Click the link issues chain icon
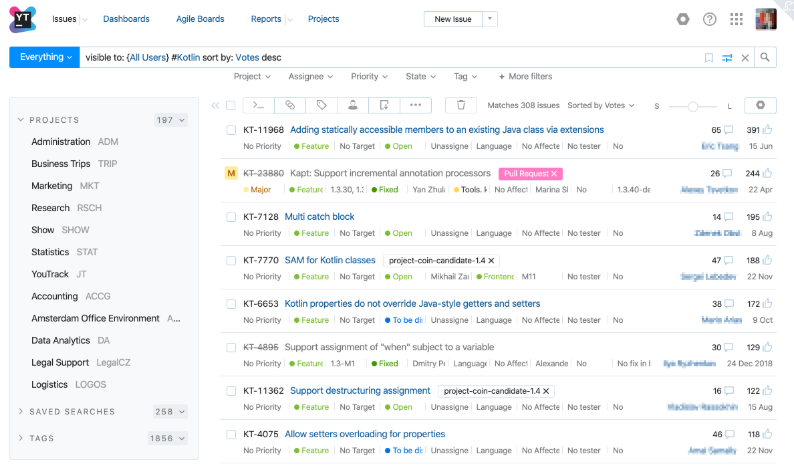Viewport: 794px width, 468px height. click(x=290, y=105)
